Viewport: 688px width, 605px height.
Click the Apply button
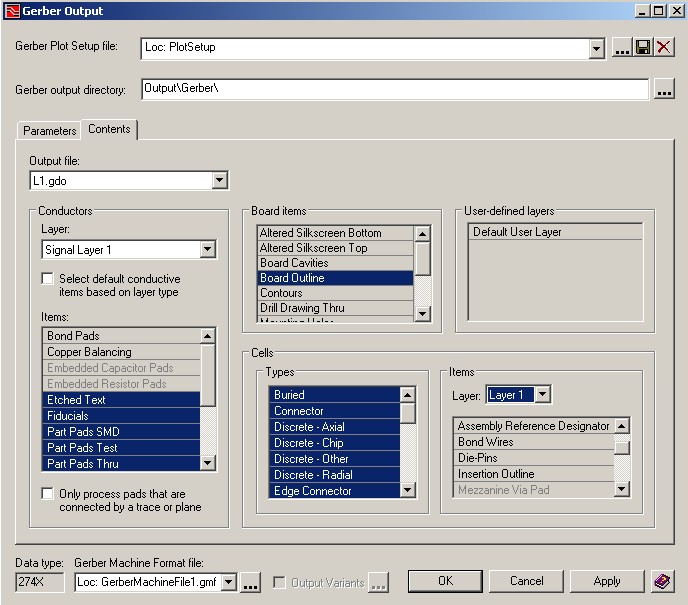(607, 581)
